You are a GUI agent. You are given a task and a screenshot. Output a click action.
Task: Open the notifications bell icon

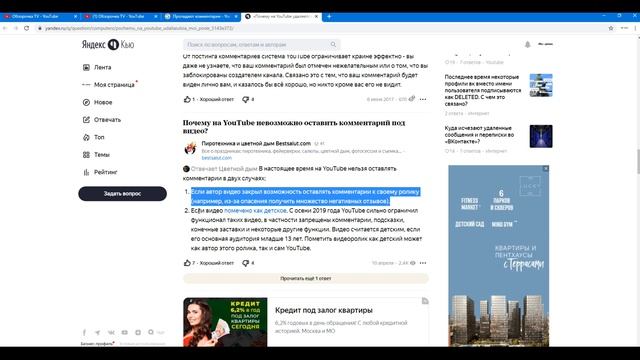click(527, 44)
